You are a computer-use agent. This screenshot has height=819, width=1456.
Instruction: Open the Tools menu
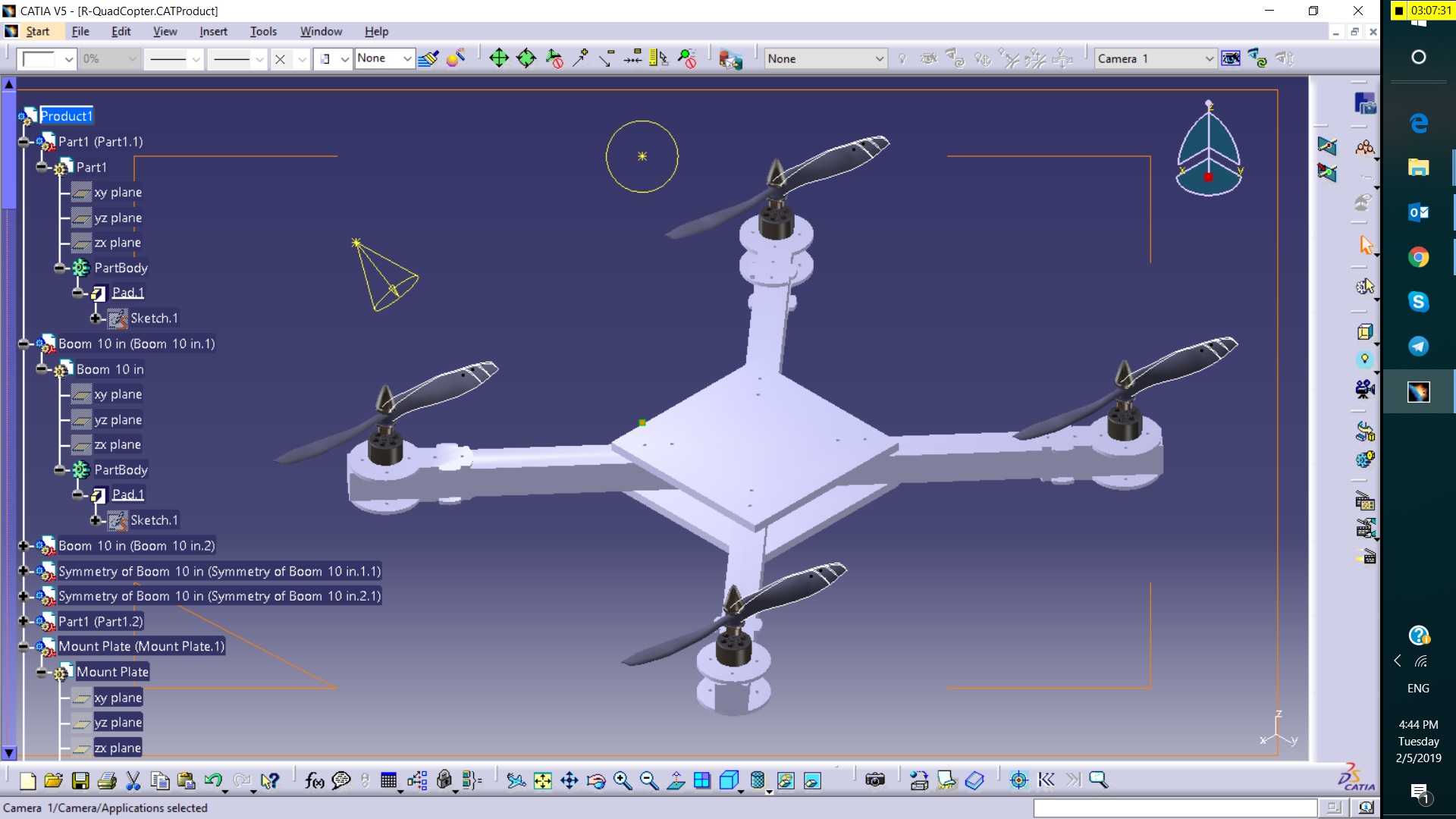[263, 31]
